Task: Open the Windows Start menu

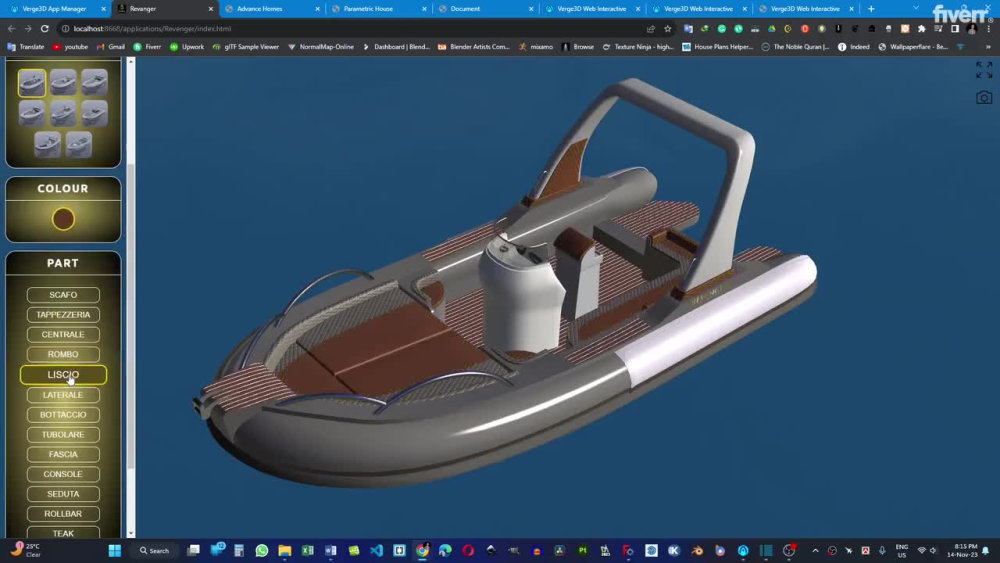Action: 115,550
